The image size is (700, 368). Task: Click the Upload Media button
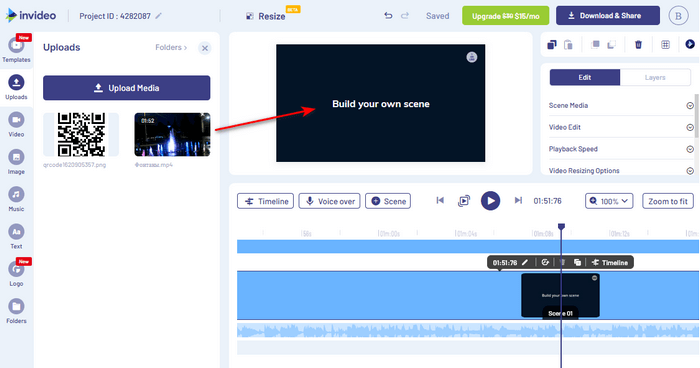pos(126,88)
